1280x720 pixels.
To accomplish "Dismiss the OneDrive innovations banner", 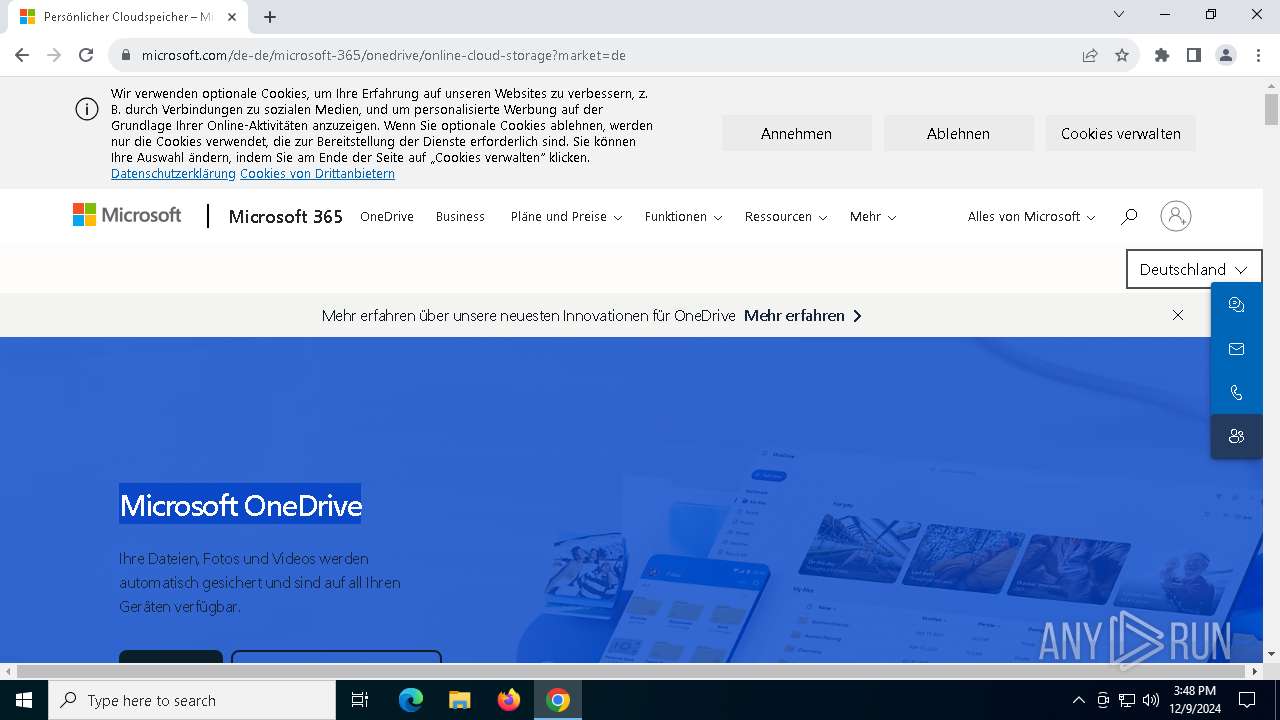I will (x=1178, y=315).
